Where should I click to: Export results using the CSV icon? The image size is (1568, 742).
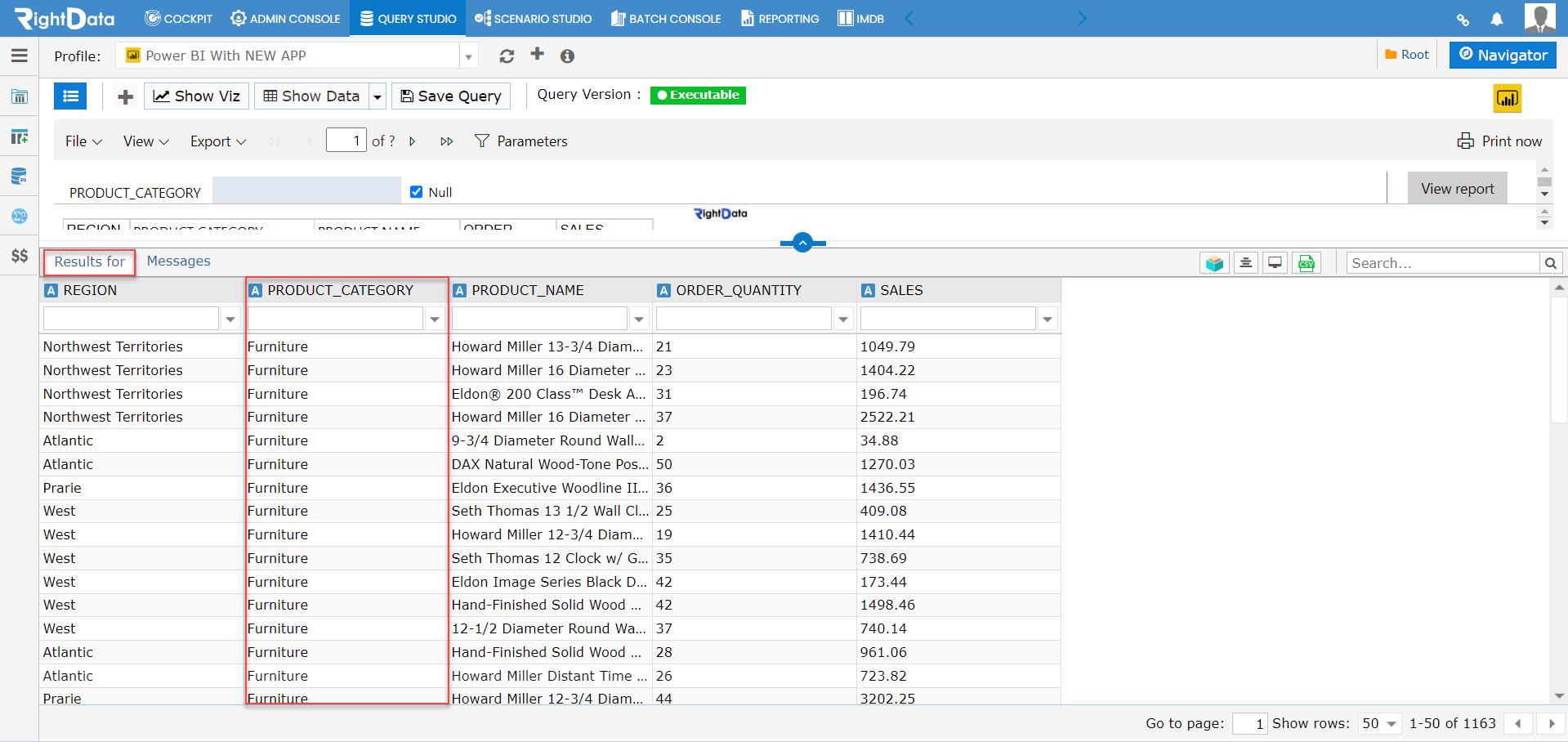pyautogui.click(x=1307, y=262)
